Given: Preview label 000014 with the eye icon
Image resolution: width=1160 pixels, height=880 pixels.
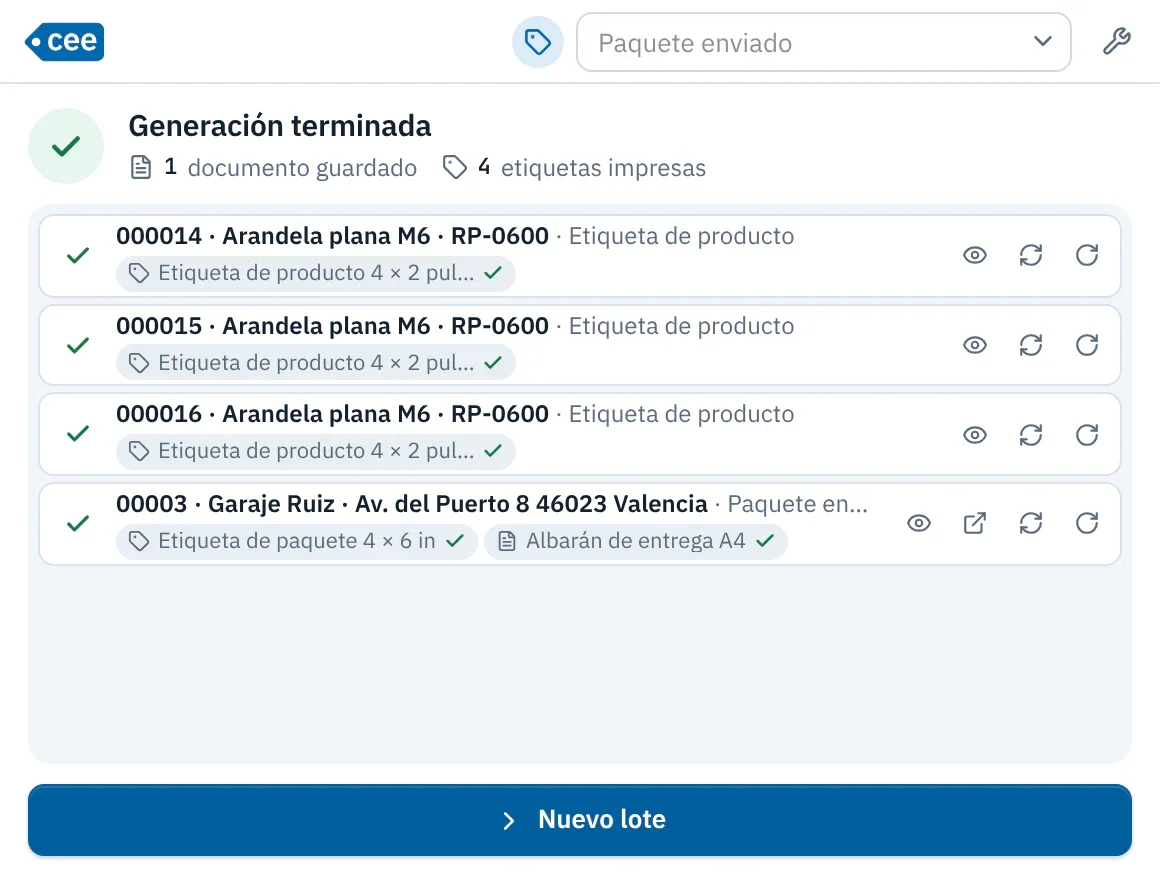Looking at the screenshot, I should (975, 256).
